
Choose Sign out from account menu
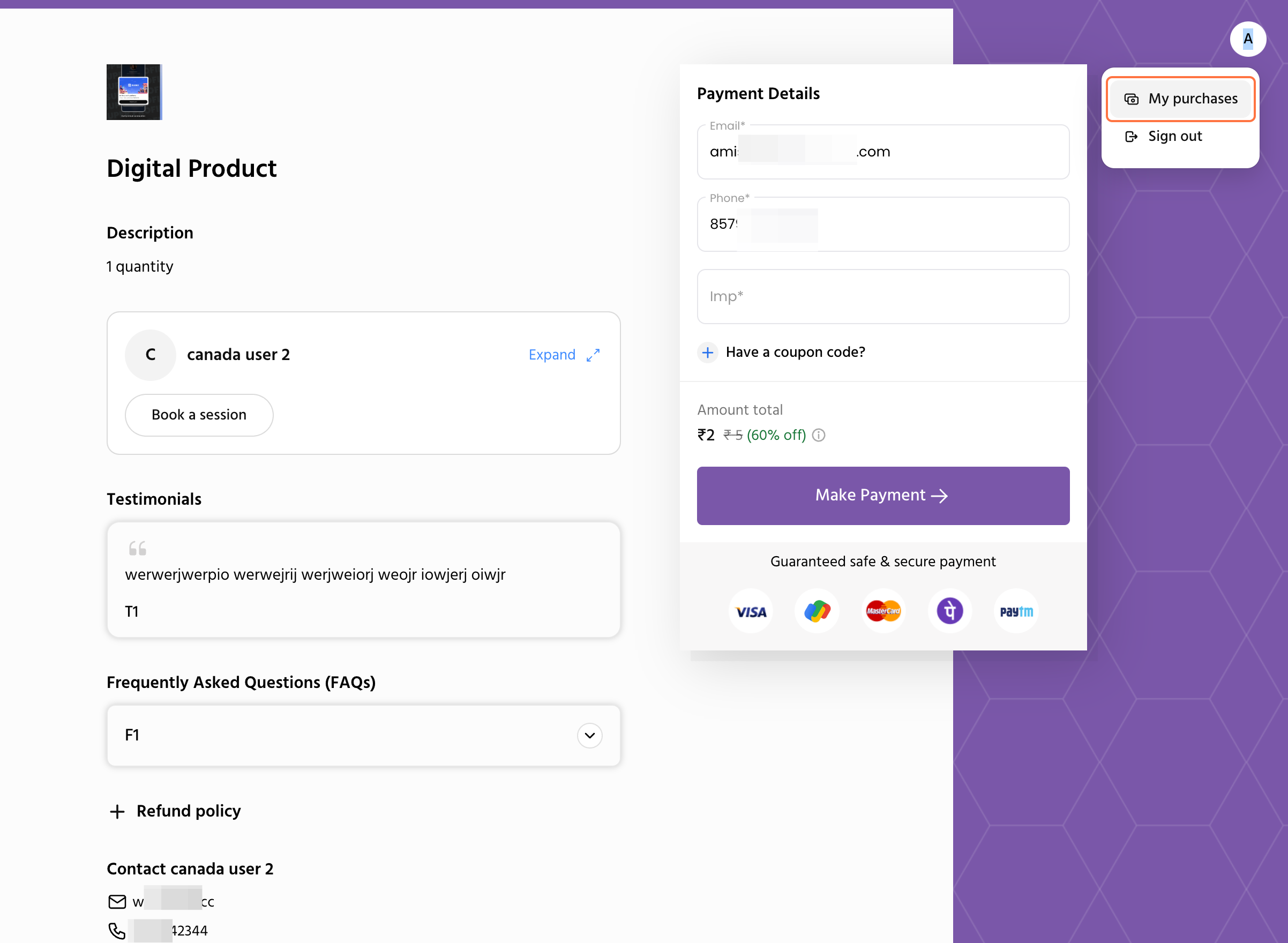pyautogui.click(x=1174, y=137)
